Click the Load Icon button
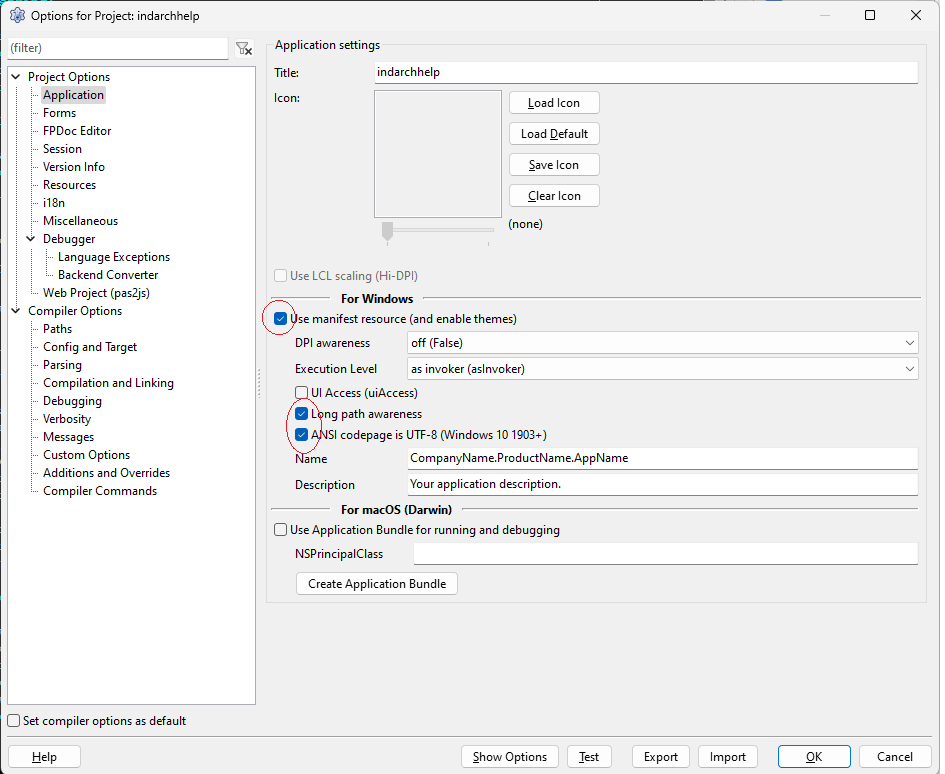Screen dimensions: 945x774 coord(554,103)
